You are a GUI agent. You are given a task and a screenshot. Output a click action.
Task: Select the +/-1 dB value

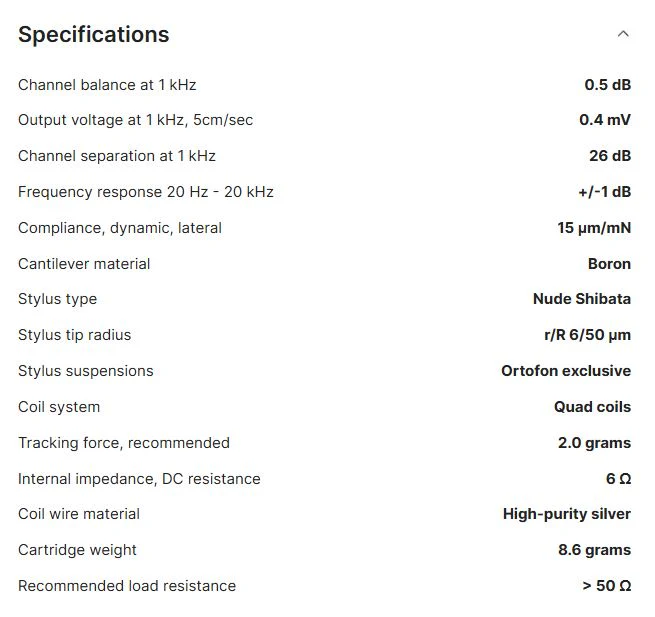(x=604, y=192)
